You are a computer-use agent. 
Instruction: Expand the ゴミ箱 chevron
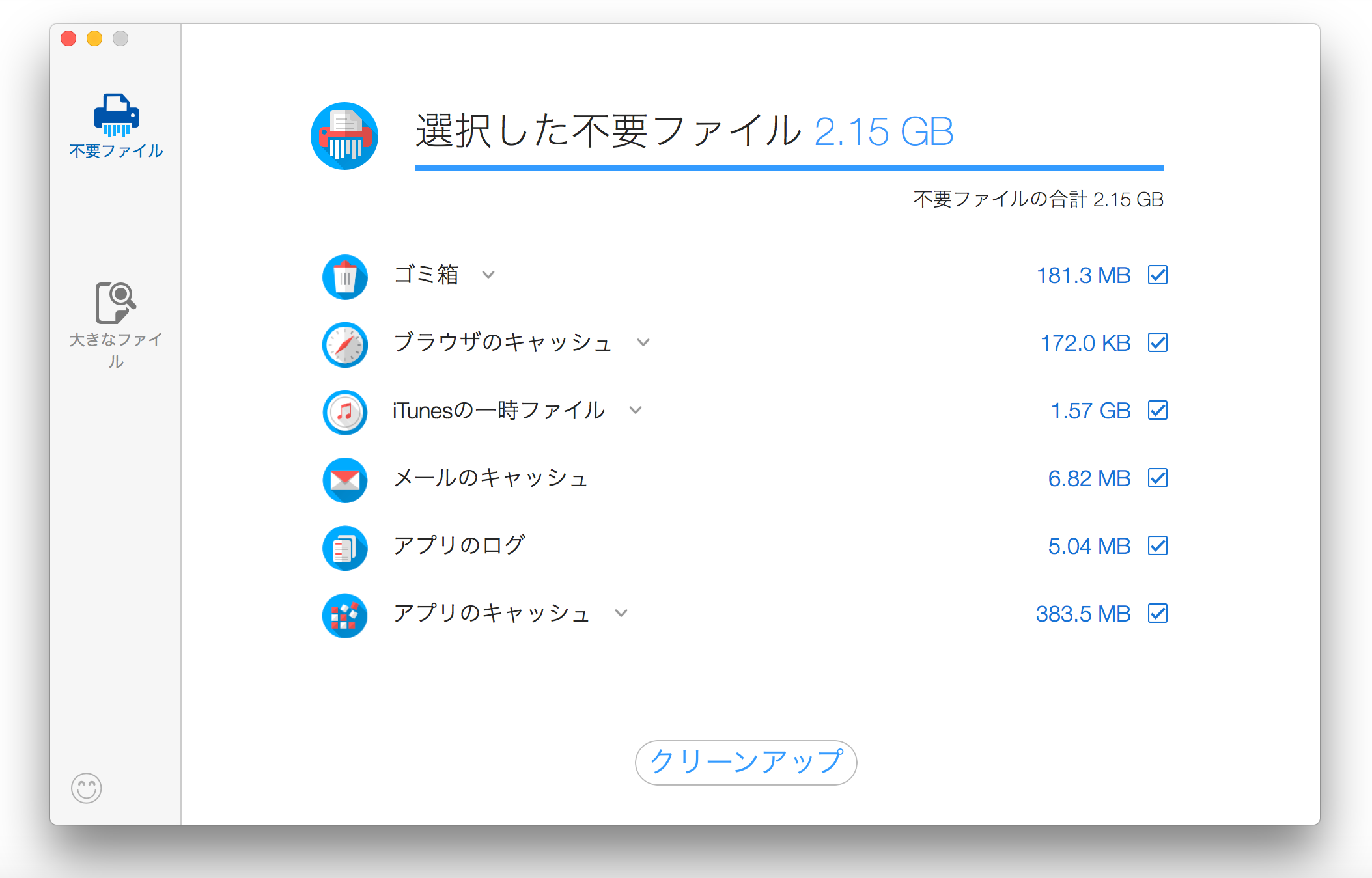coord(488,275)
